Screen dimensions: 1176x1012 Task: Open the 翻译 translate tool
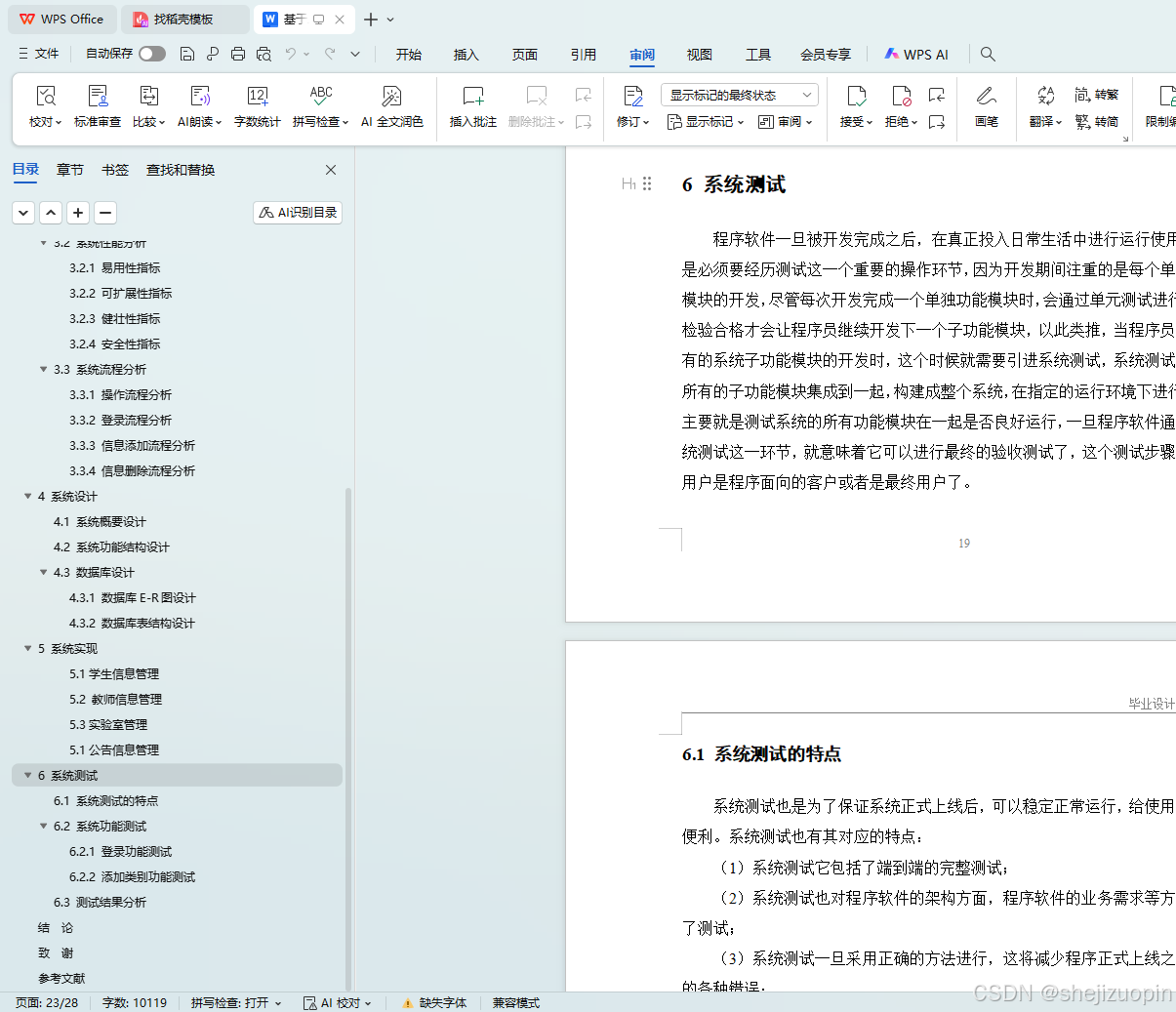[x=1045, y=105]
